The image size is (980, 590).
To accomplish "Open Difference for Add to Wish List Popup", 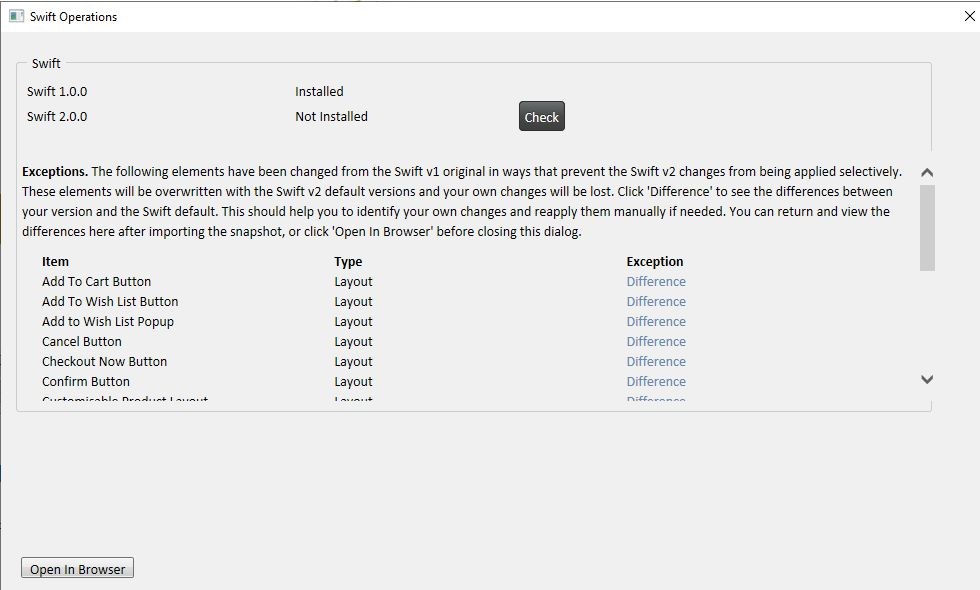I will (656, 322).
